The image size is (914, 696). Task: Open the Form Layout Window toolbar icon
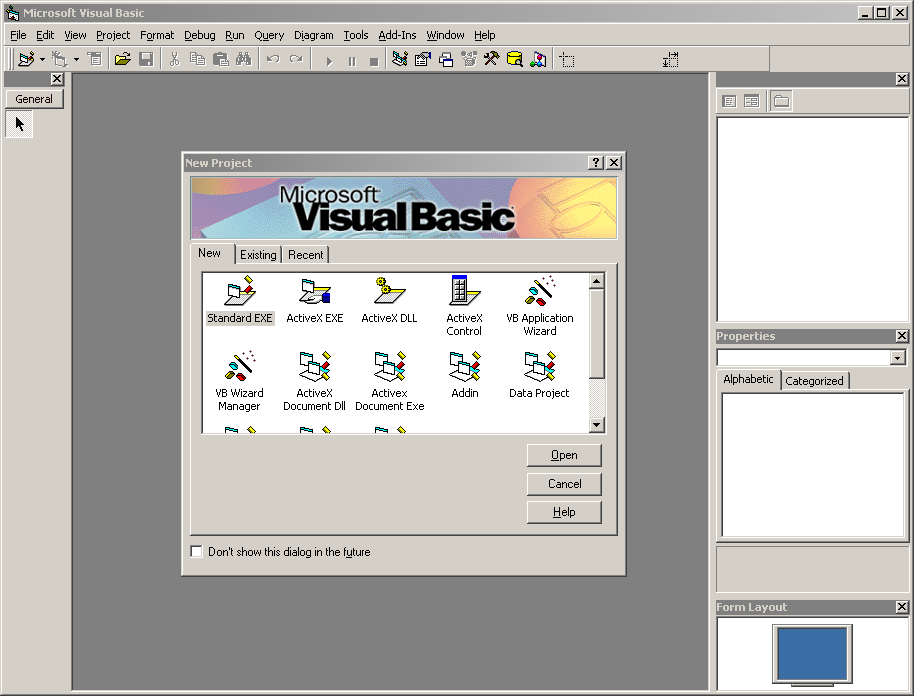coord(446,59)
